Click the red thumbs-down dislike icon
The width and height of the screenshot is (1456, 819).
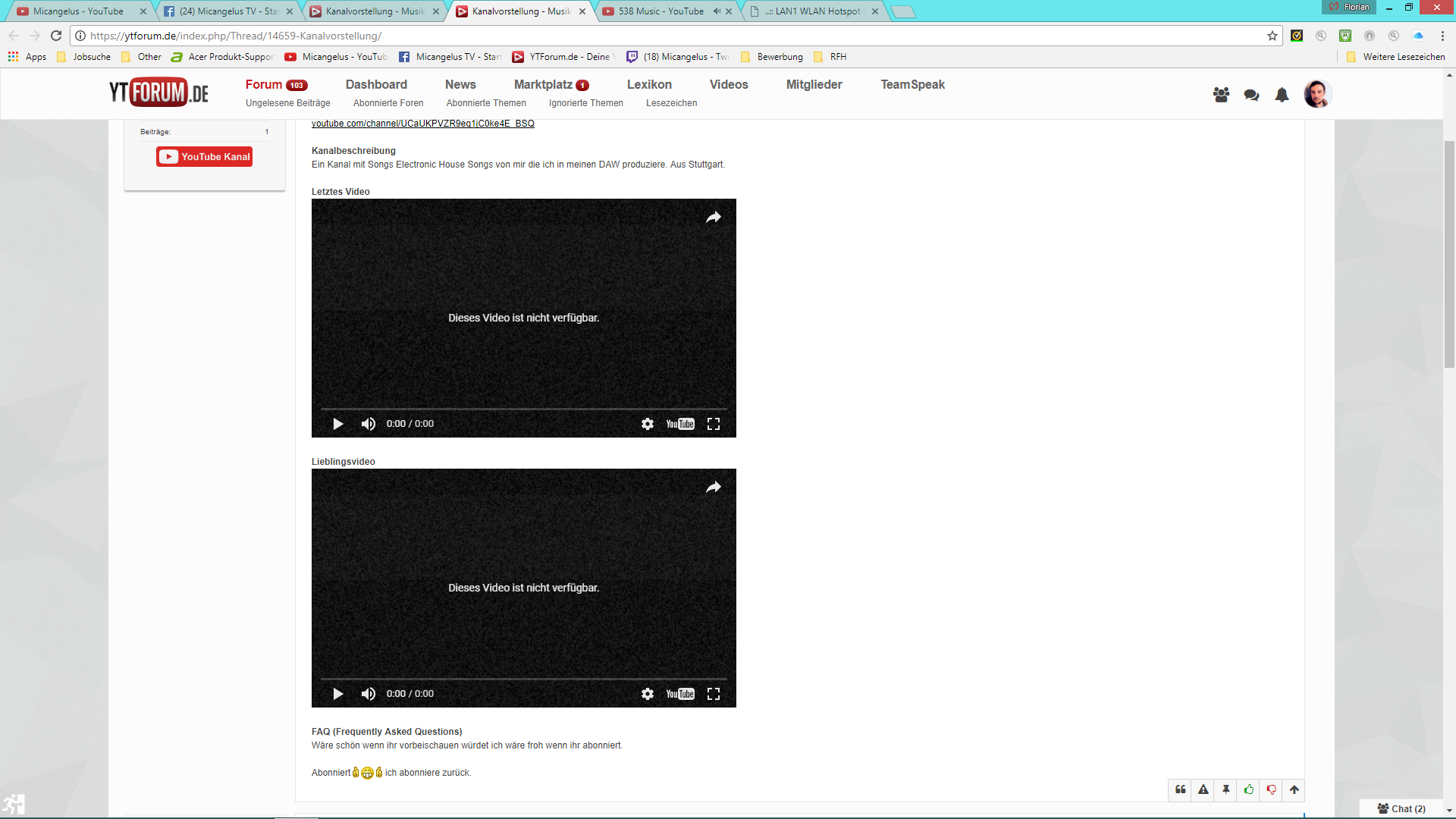[x=1272, y=789]
